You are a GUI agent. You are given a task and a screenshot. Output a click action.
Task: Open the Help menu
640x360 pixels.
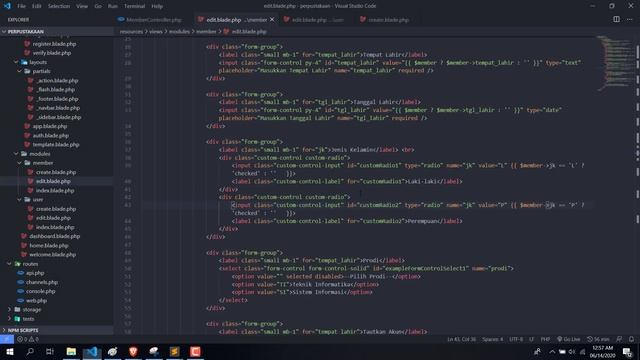pyautogui.click(x=157, y=6)
